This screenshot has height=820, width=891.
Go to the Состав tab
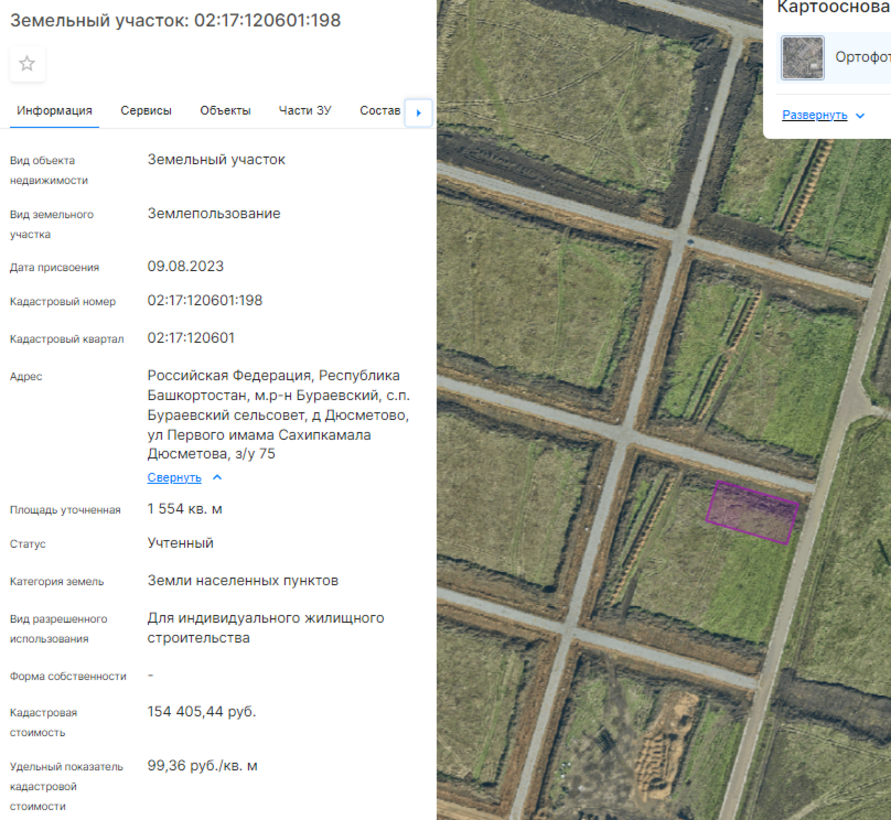point(379,111)
